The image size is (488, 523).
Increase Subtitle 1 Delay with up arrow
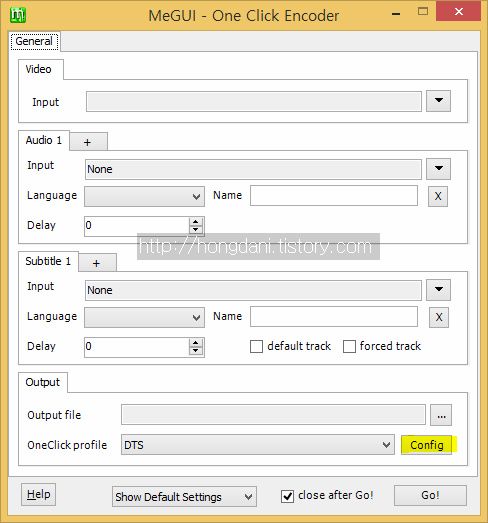point(195,343)
